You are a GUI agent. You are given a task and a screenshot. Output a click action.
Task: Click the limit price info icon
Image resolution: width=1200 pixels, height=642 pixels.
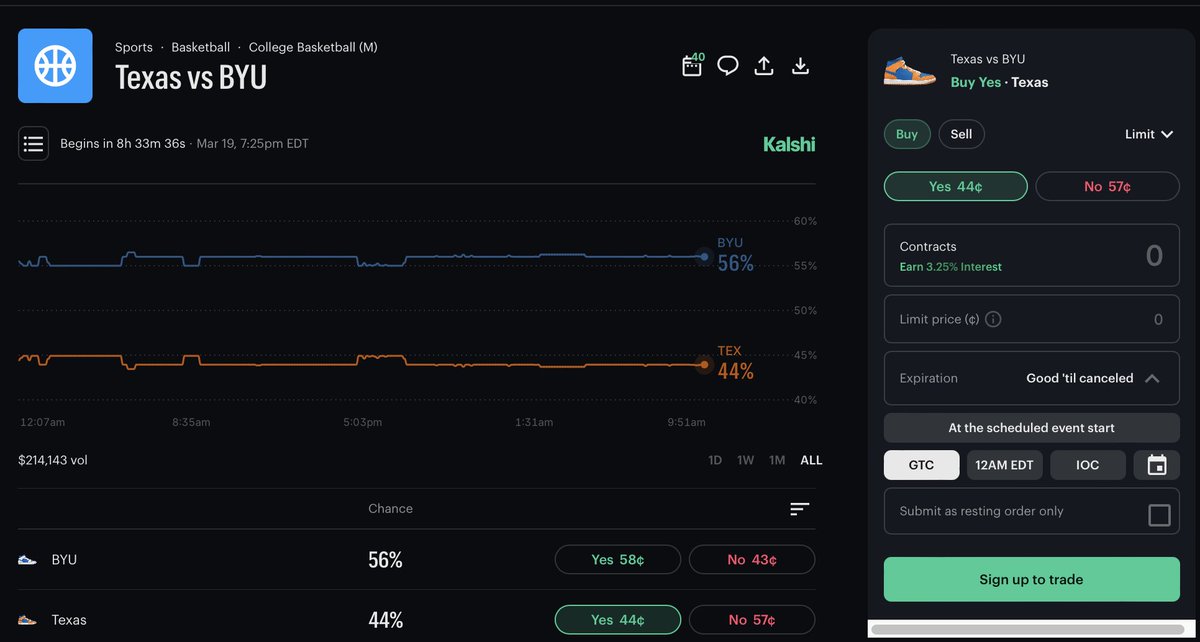(x=993, y=320)
